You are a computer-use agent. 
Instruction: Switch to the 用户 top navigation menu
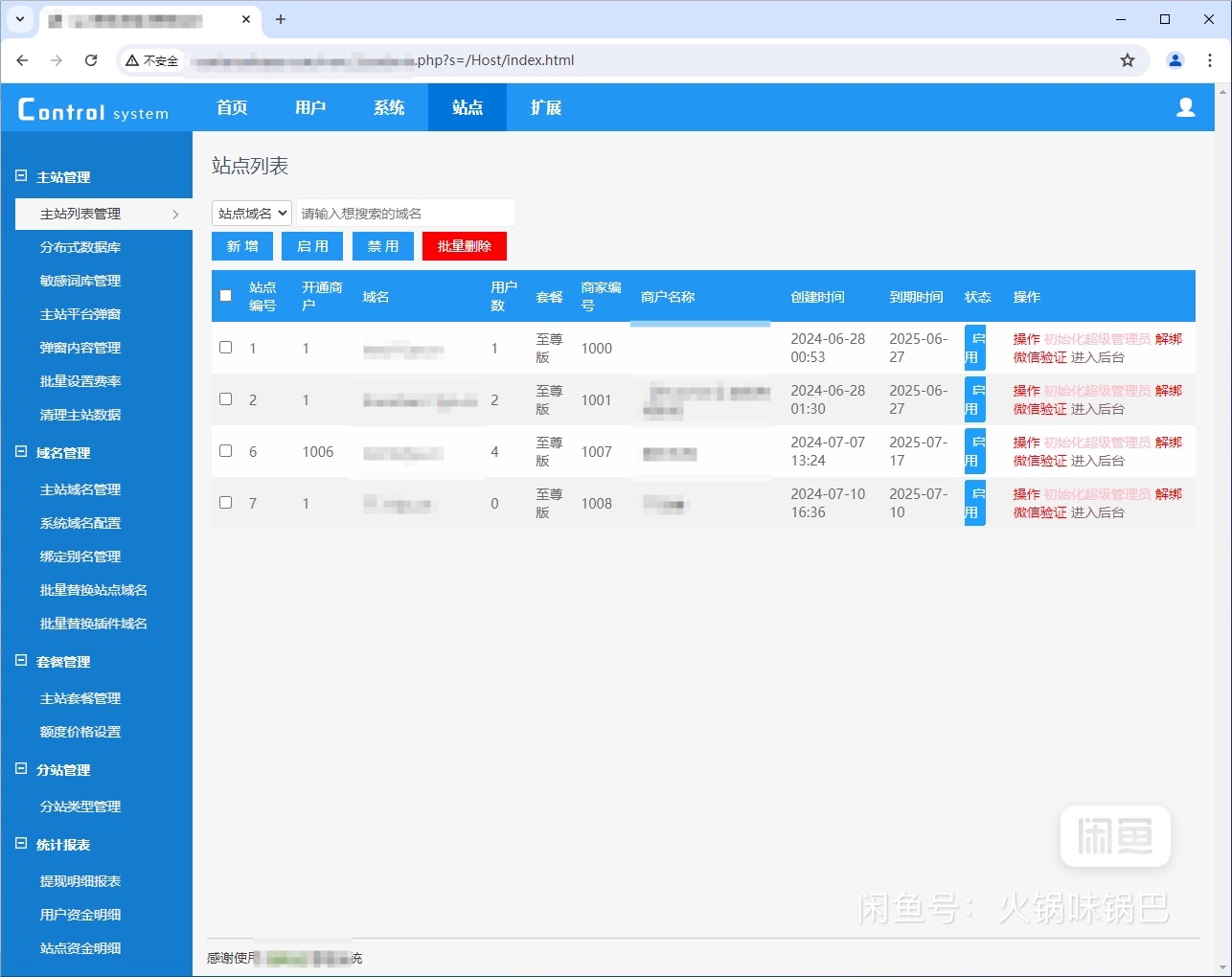pos(310,107)
